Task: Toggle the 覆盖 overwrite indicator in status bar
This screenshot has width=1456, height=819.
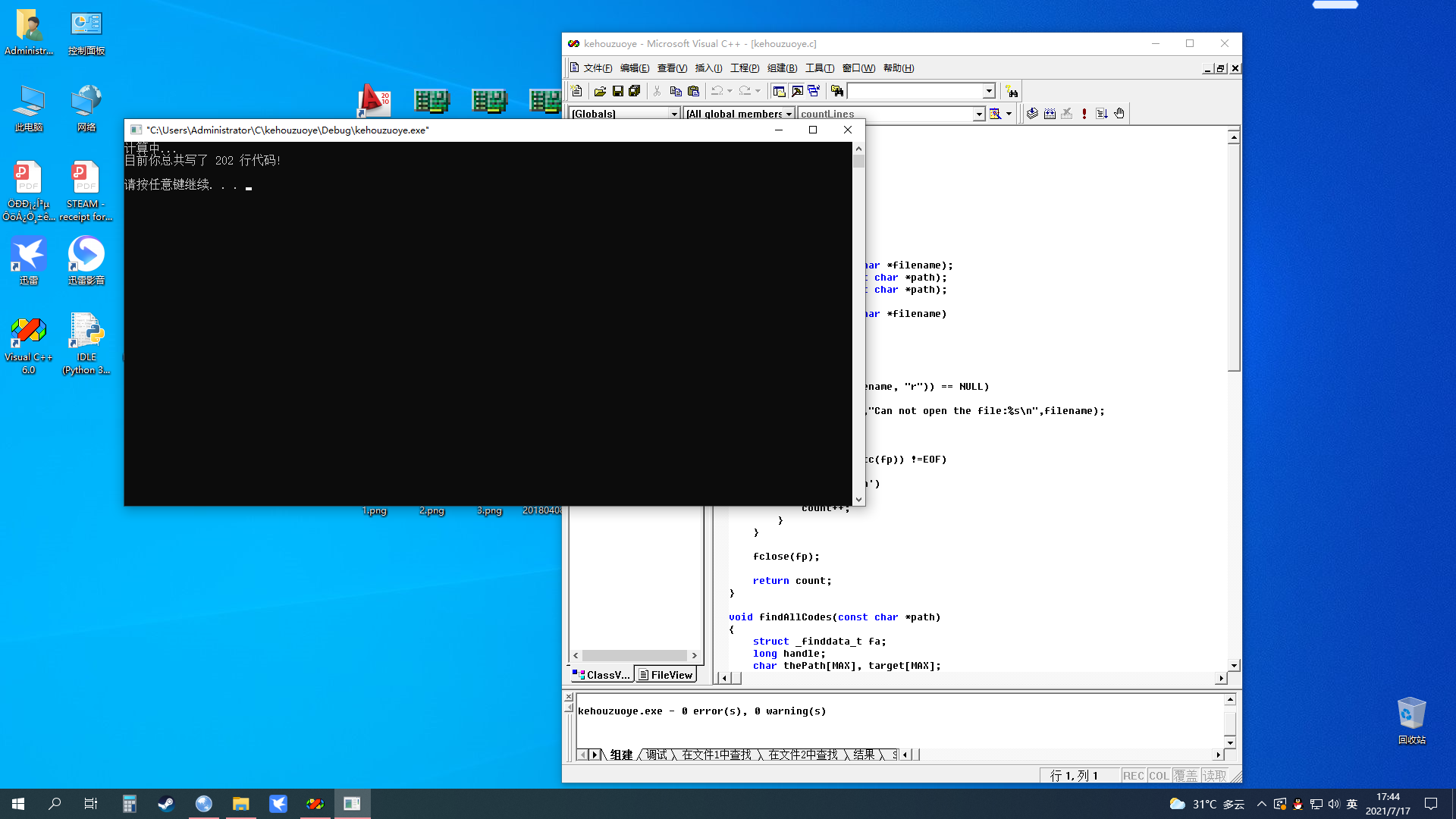Action: point(1185,776)
